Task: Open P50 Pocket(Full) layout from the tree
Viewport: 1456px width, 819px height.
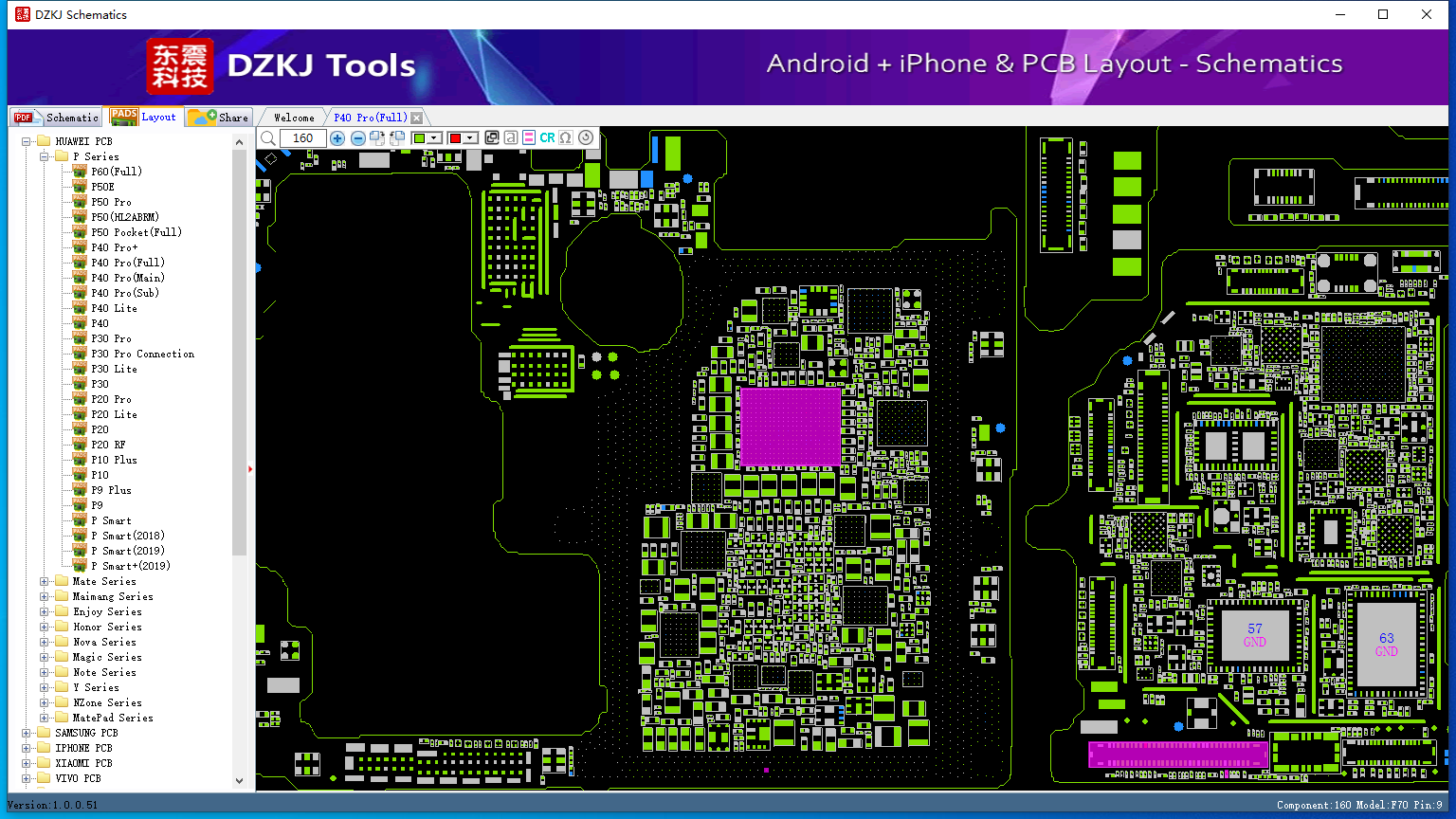Action: click(x=136, y=232)
